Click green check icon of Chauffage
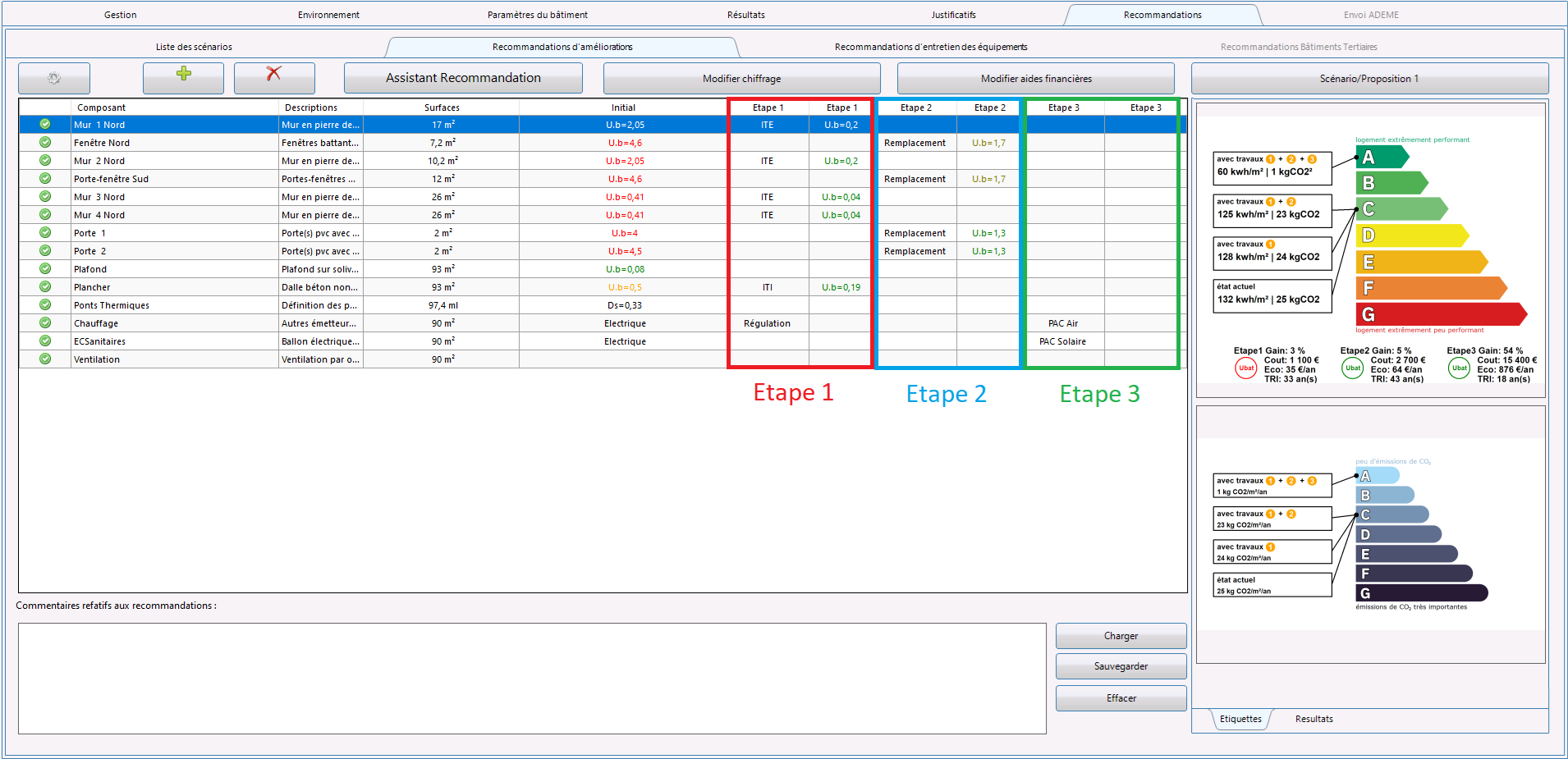The height and width of the screenshot is (759, 1568). pyautogui.click(x=45, y=323)
